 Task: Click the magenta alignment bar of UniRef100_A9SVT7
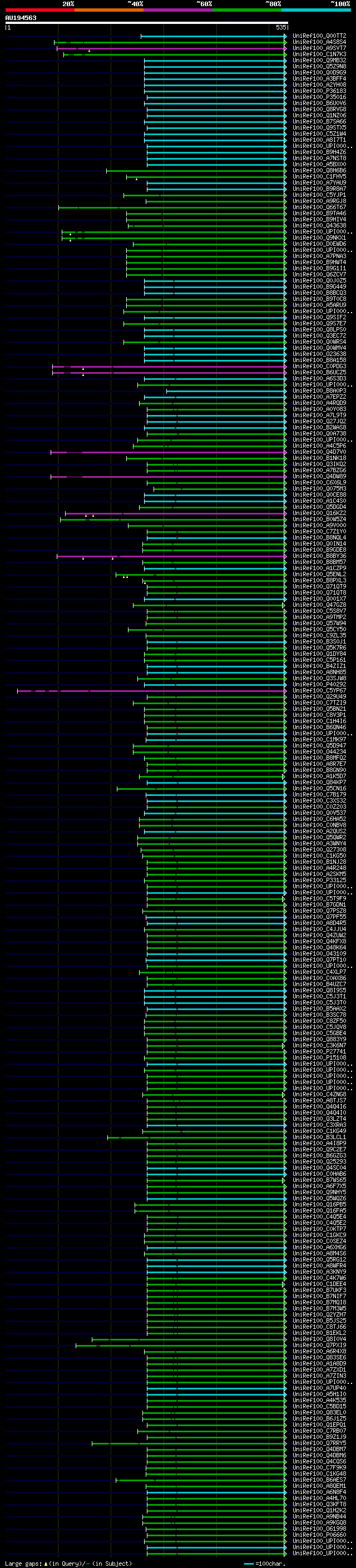tap(171, 48)
